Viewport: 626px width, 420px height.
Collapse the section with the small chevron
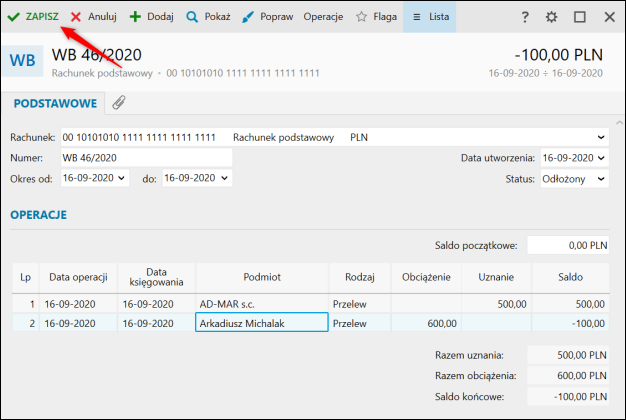pyautogui.click(x=620, y=123)
